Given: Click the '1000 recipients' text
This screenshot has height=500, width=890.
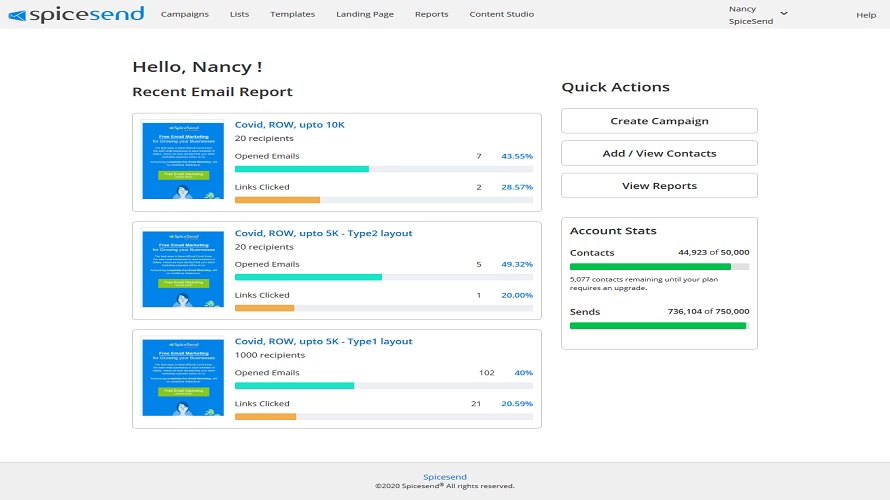Looking at the screenshot, I should point(270,355).
